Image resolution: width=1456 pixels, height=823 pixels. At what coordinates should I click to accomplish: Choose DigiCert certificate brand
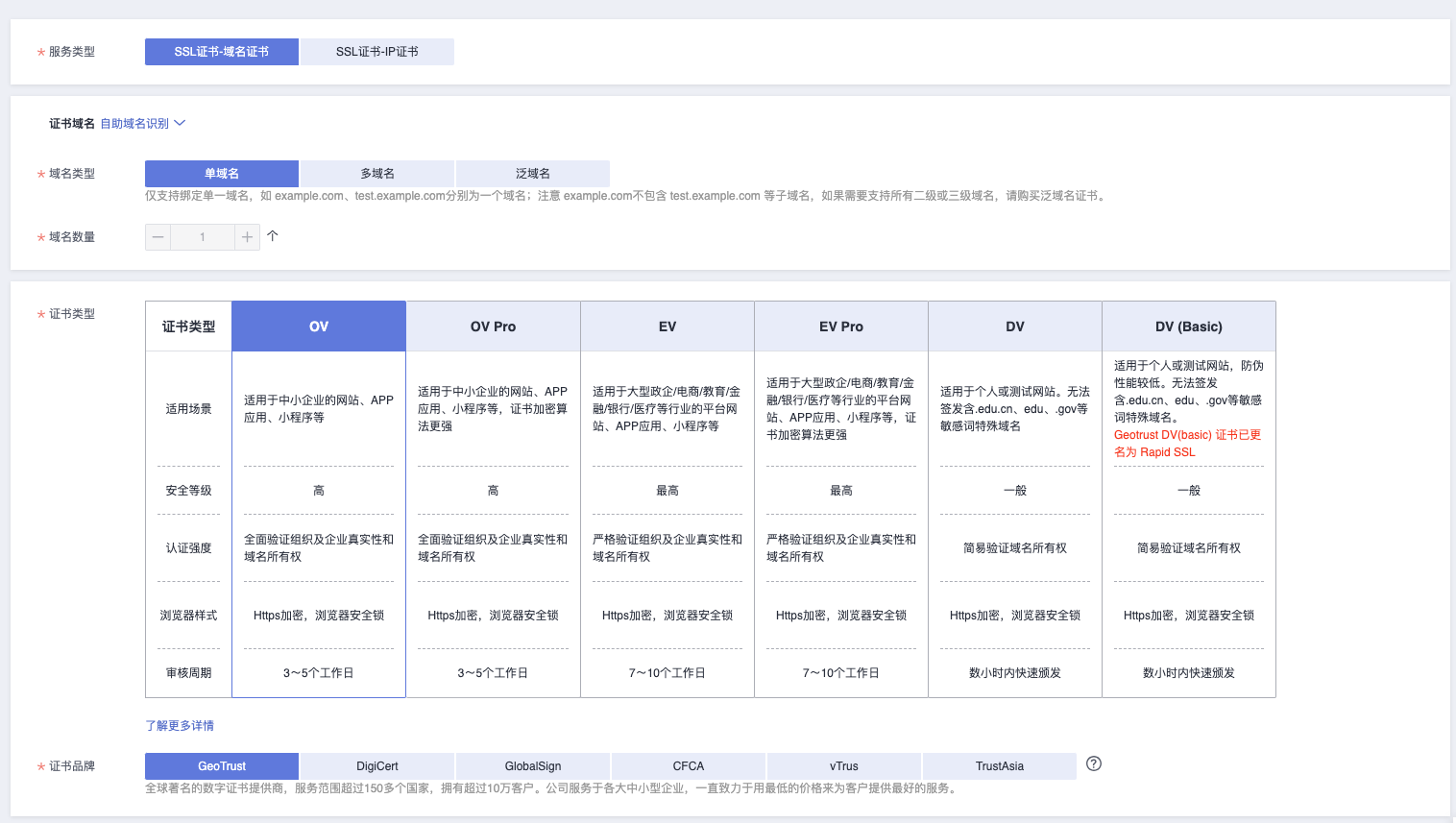(377, 766)
